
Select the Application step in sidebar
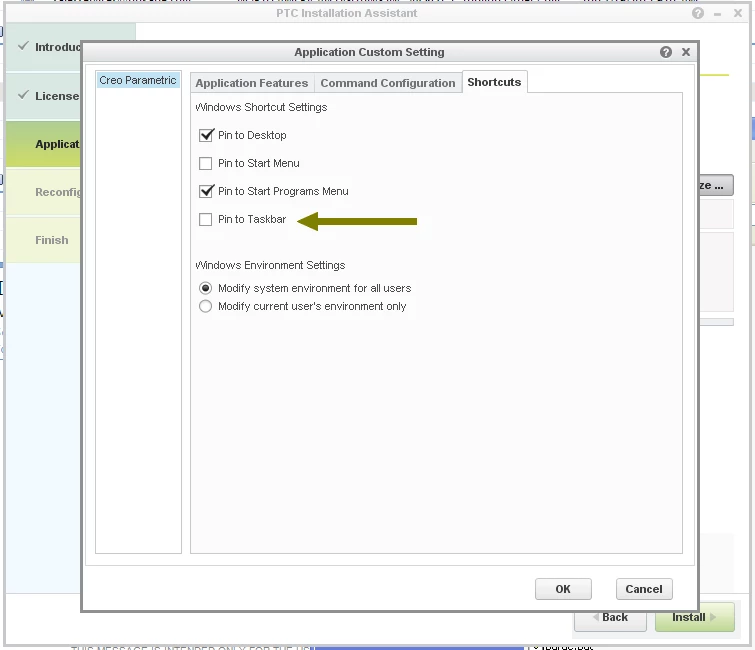click(x=43, y=144)
